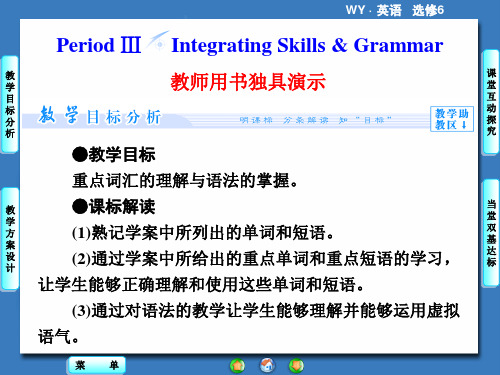Click the green next-slide arrow icon
500x375 pixels.
pyautogui.click(x=296, y=365)
